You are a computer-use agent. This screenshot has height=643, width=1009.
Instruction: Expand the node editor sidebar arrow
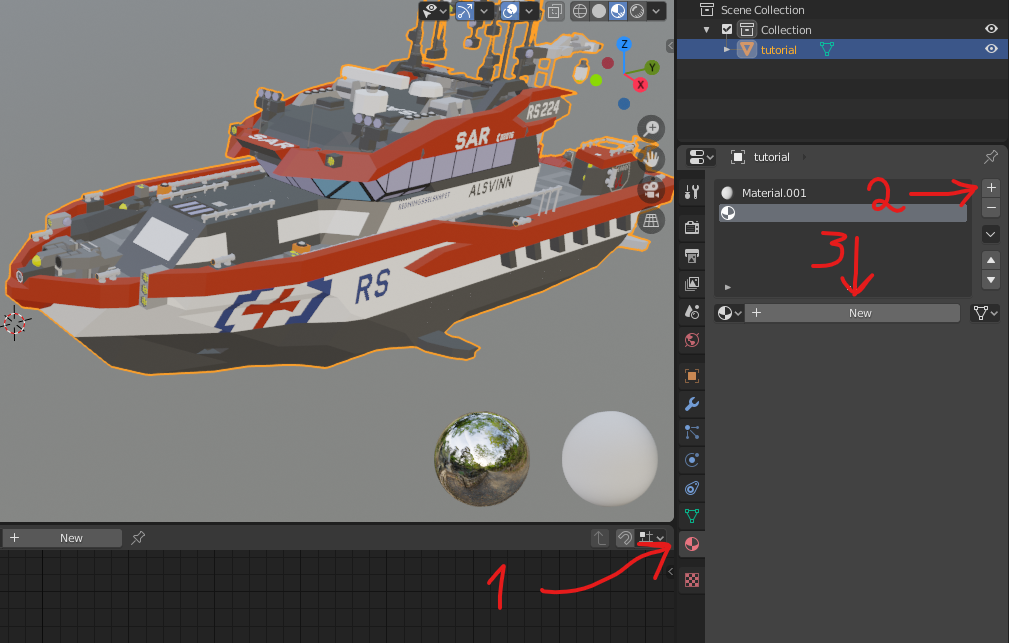click(x=670, y=571)
